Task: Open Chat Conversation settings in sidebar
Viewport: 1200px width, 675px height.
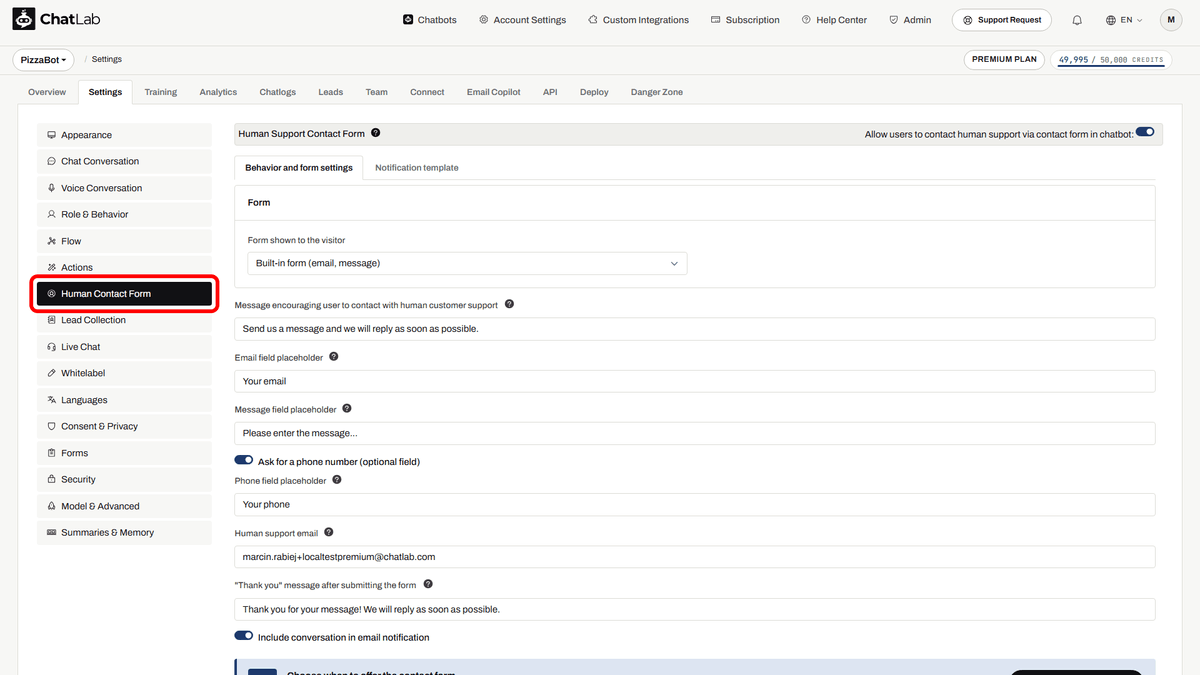Action: point(124,161)
